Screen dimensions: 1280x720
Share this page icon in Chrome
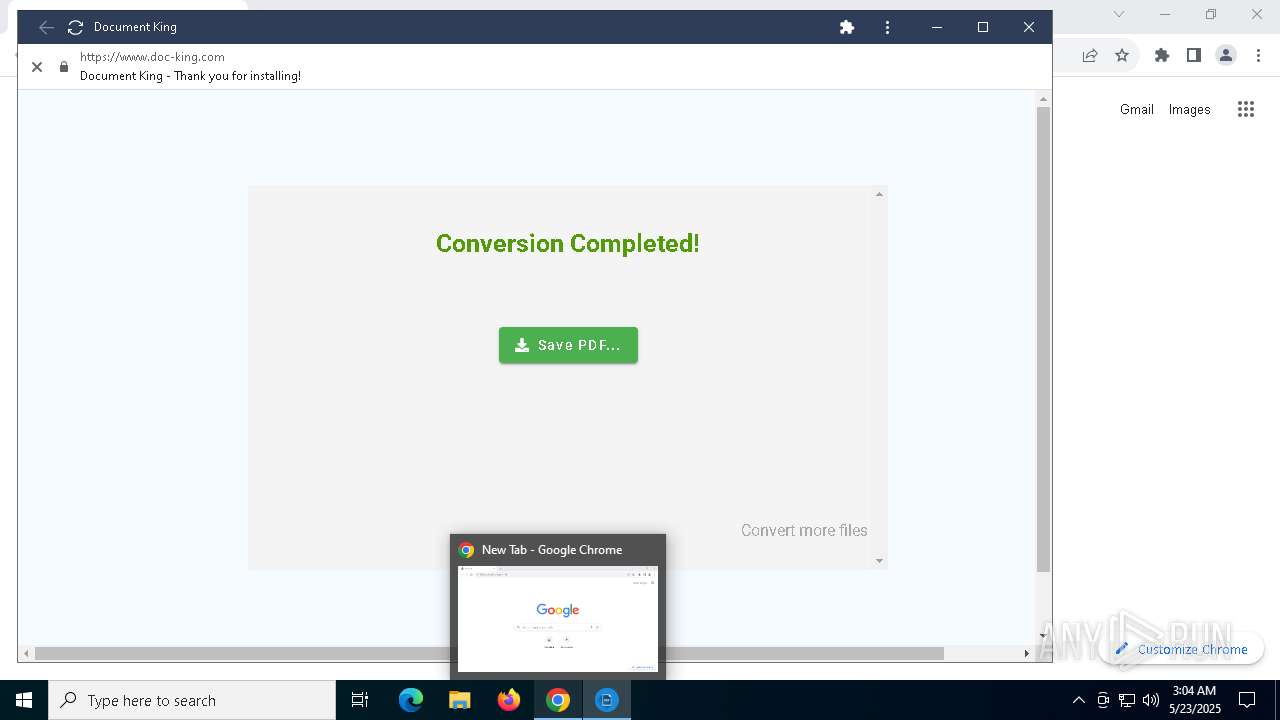pyautogui.click(x=1090, y=55)
